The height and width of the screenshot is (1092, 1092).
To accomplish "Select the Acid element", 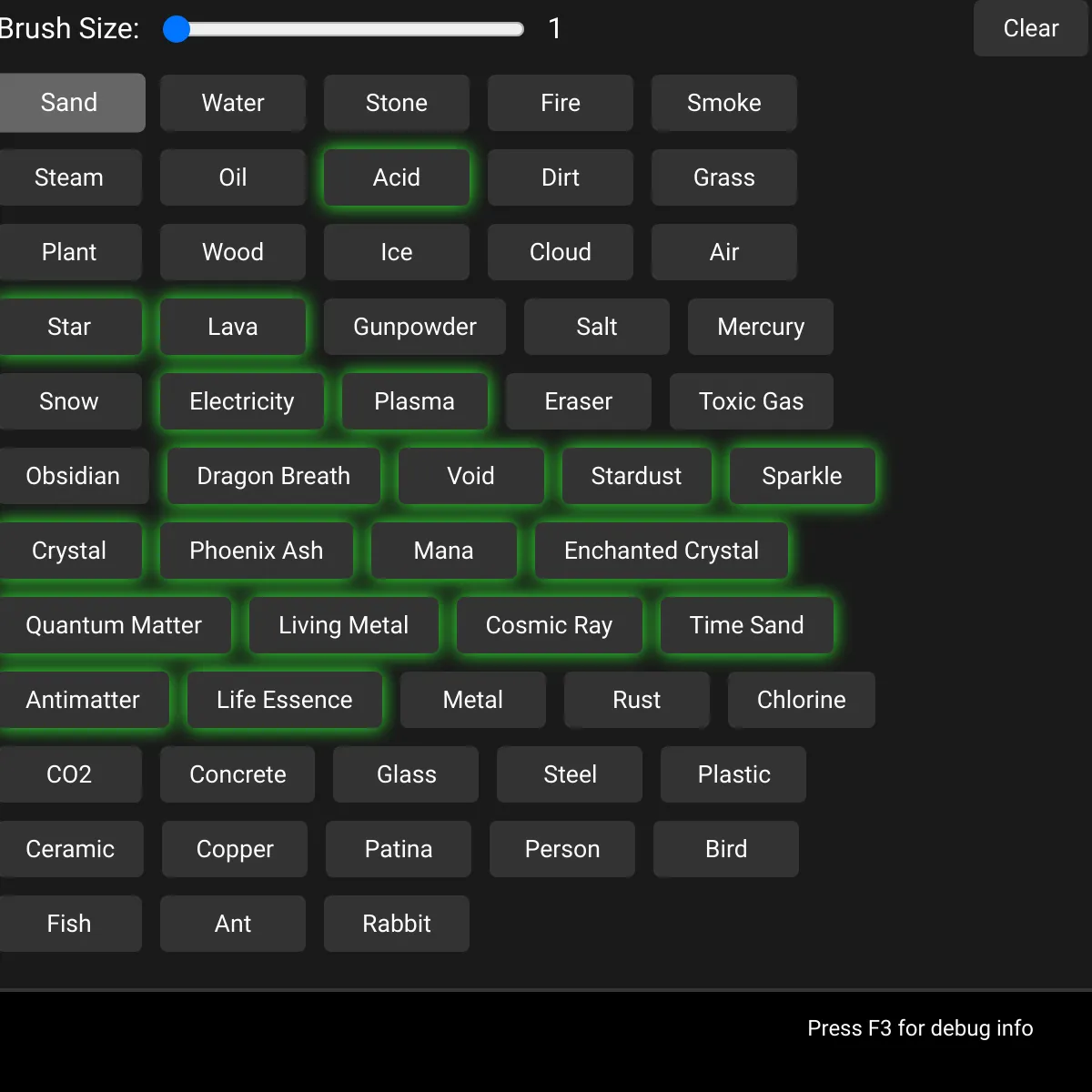I will pos(396,177).
